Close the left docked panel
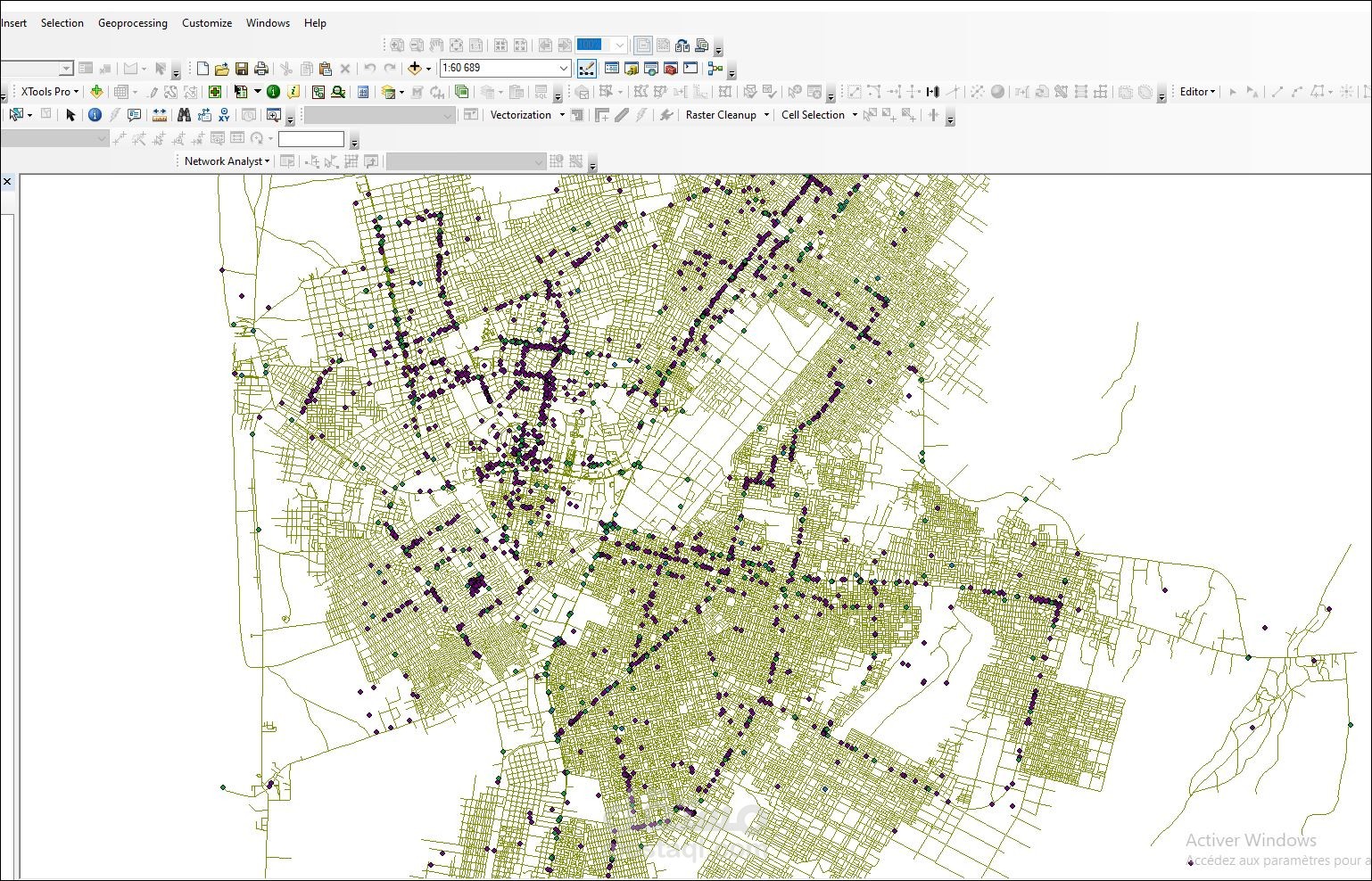This screenshot has width=1372, height=881. (7, 182)
